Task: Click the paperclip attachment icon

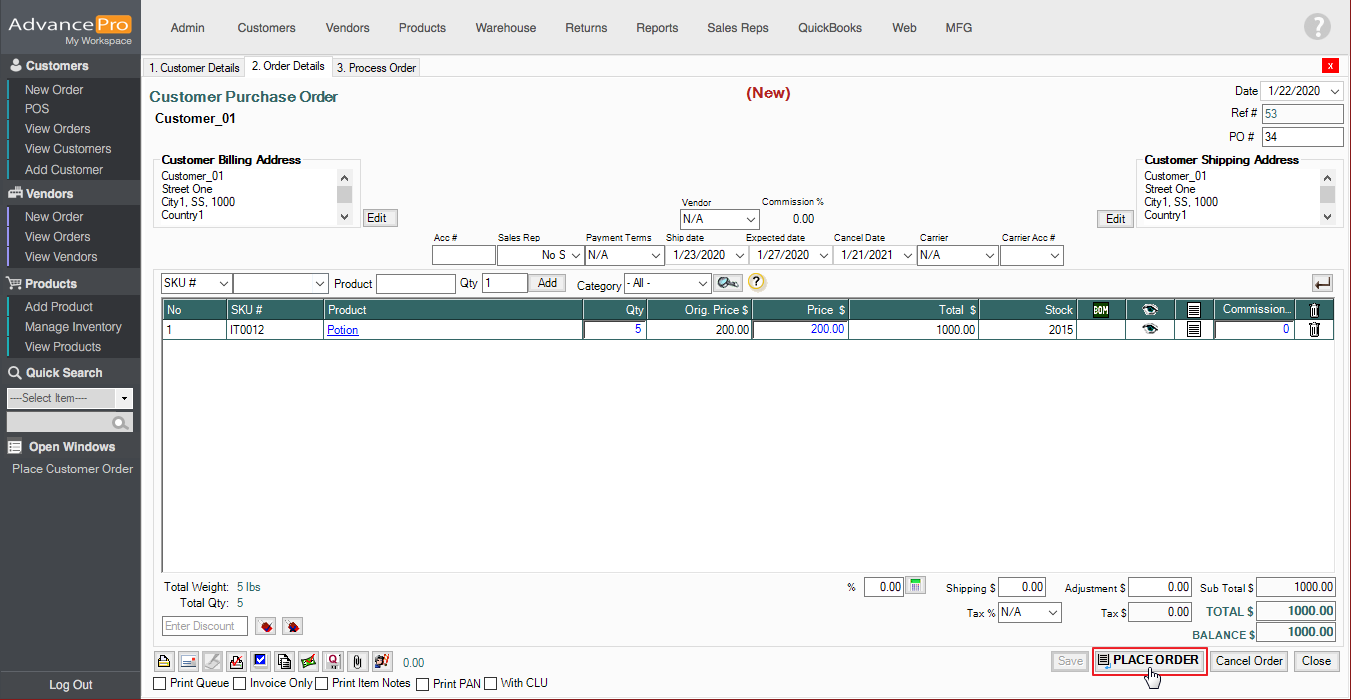Action: point(358,661)
